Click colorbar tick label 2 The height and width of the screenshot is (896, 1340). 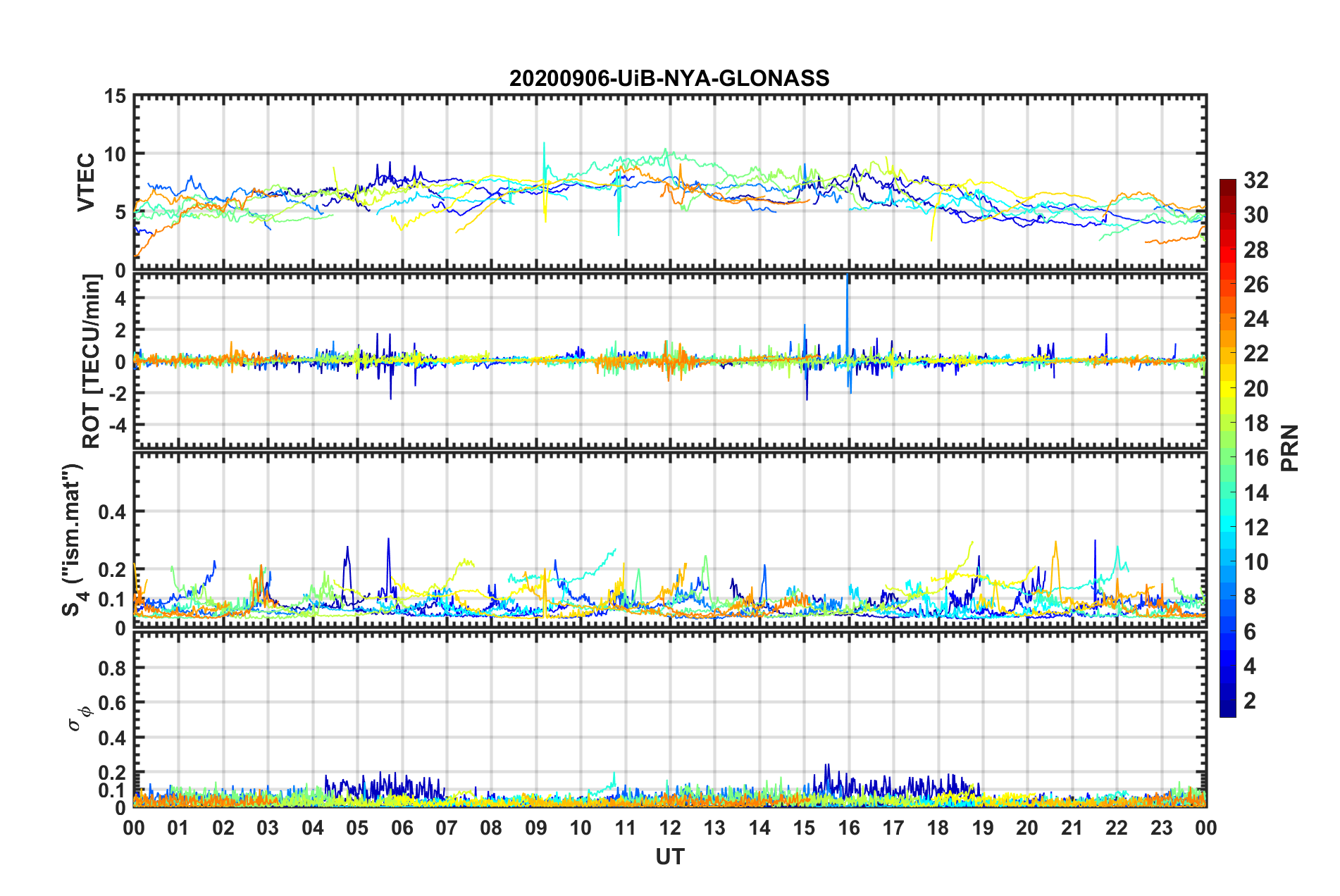[1249, 701]
